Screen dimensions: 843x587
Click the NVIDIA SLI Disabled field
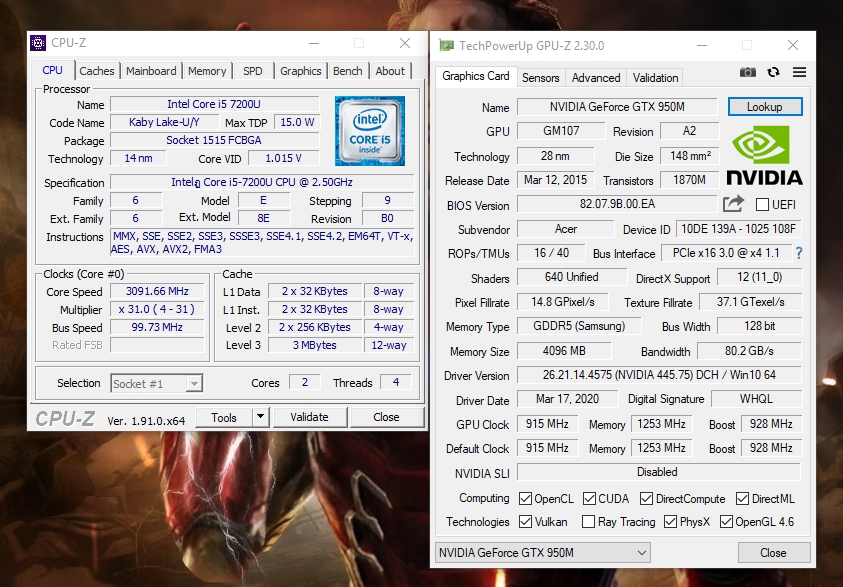pyautogui.click(x=659, y=471)
